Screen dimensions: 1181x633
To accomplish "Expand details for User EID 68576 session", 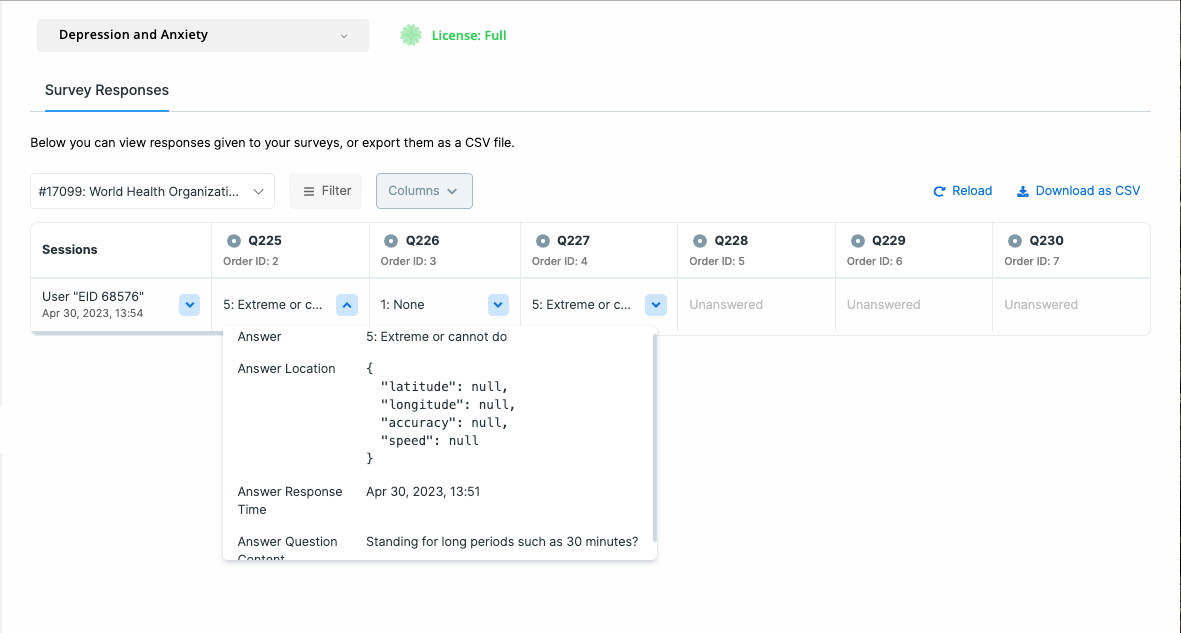I will (x=189, y=304).
